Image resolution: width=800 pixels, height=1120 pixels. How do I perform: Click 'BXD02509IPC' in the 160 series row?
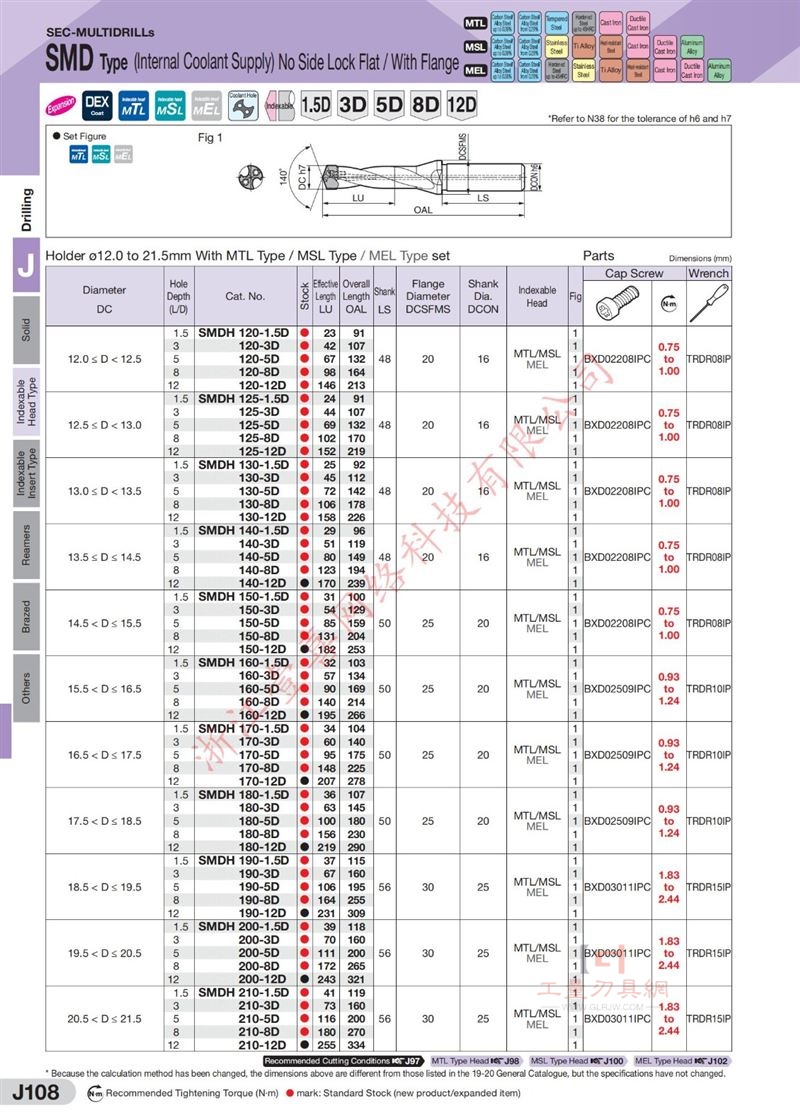point(618,689)
